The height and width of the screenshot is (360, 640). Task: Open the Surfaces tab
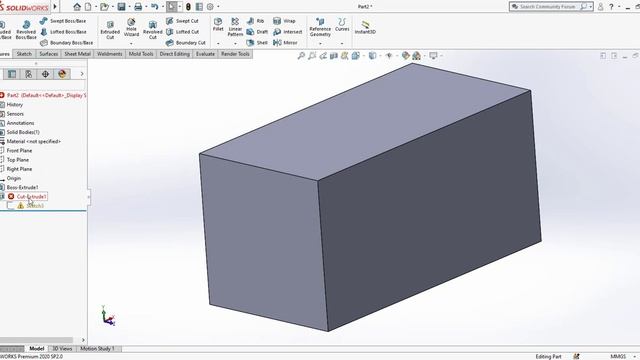click(x=49, y=54)
